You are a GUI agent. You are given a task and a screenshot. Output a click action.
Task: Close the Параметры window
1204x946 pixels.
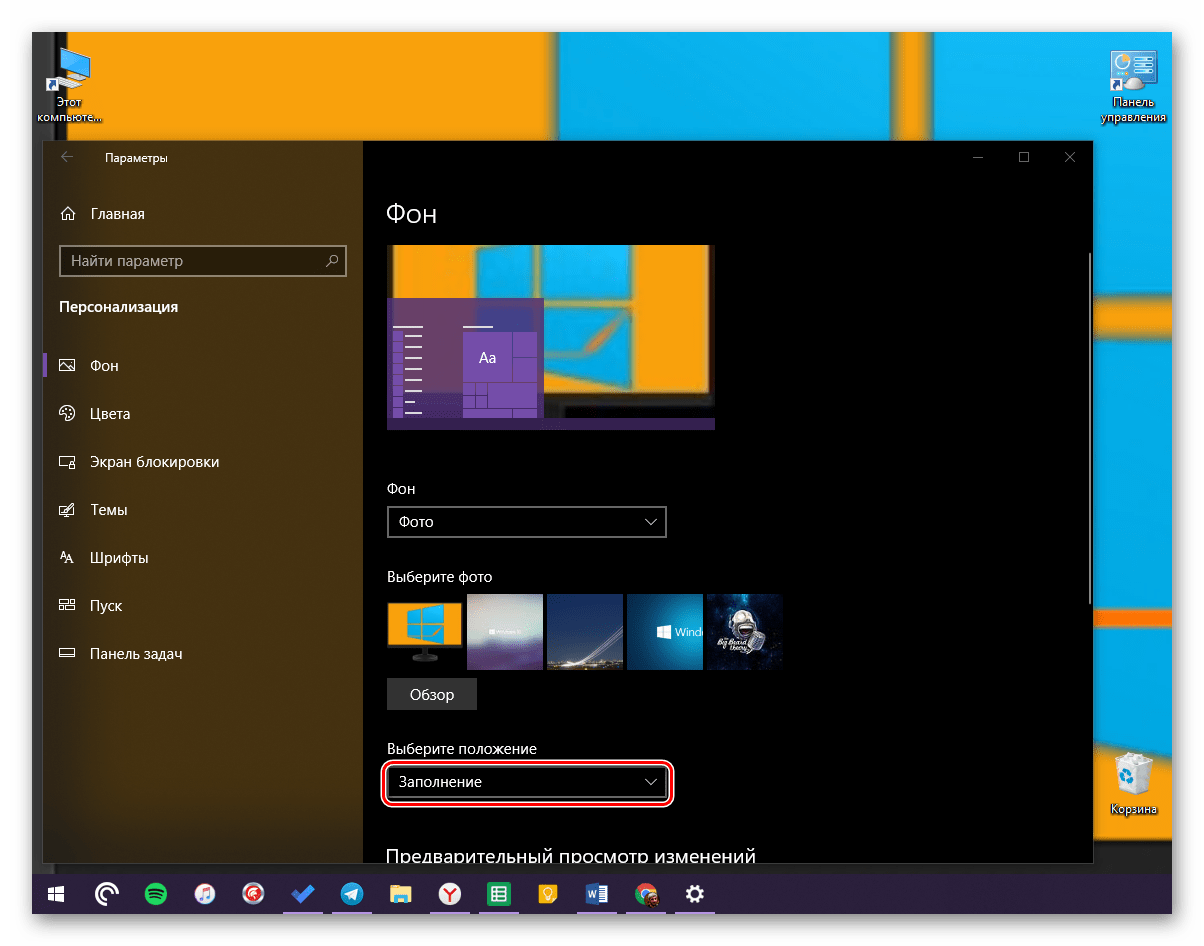tap(1070, 157)
